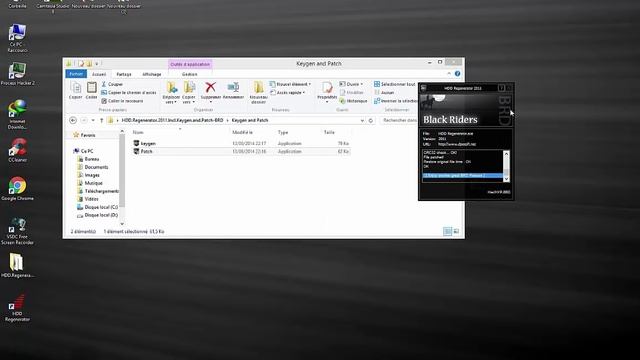Viewport: 640px width, 360px height.
Task: Click the navigation pane scrollbar
Action: coord(122,171)
